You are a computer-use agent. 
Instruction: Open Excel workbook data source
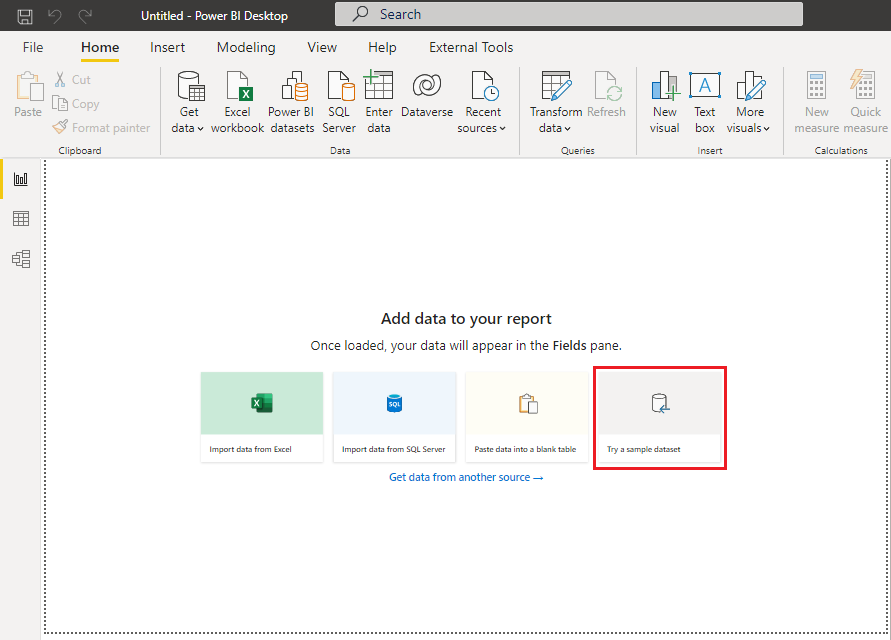point(238,102)
